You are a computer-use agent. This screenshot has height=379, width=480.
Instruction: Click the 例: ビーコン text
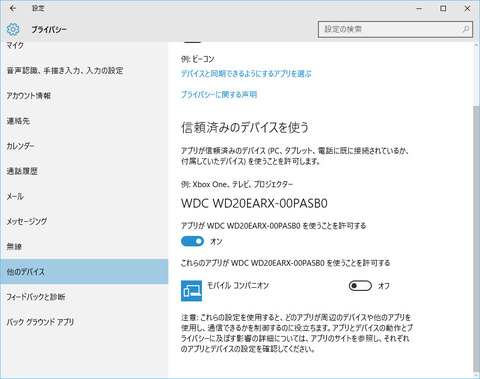[x=198, y=59]
